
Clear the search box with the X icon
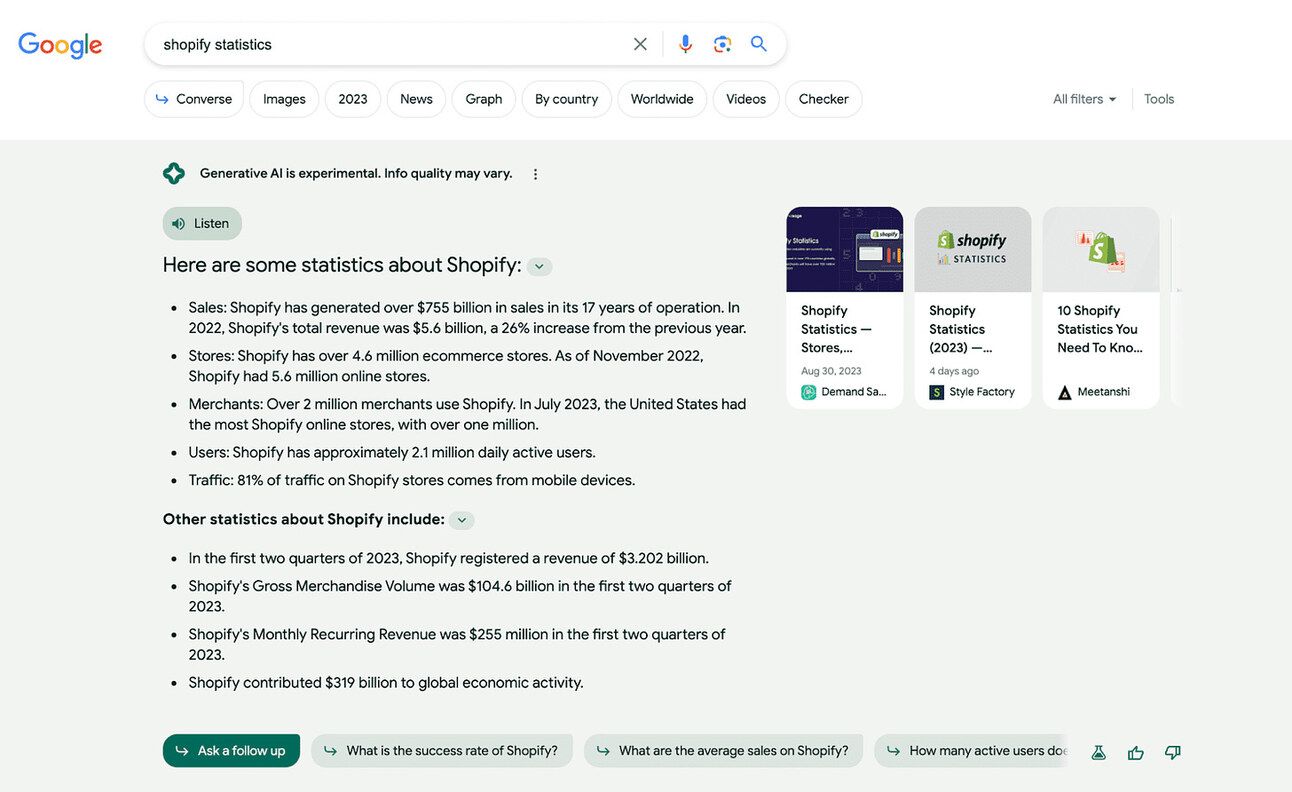click(640, 44)
